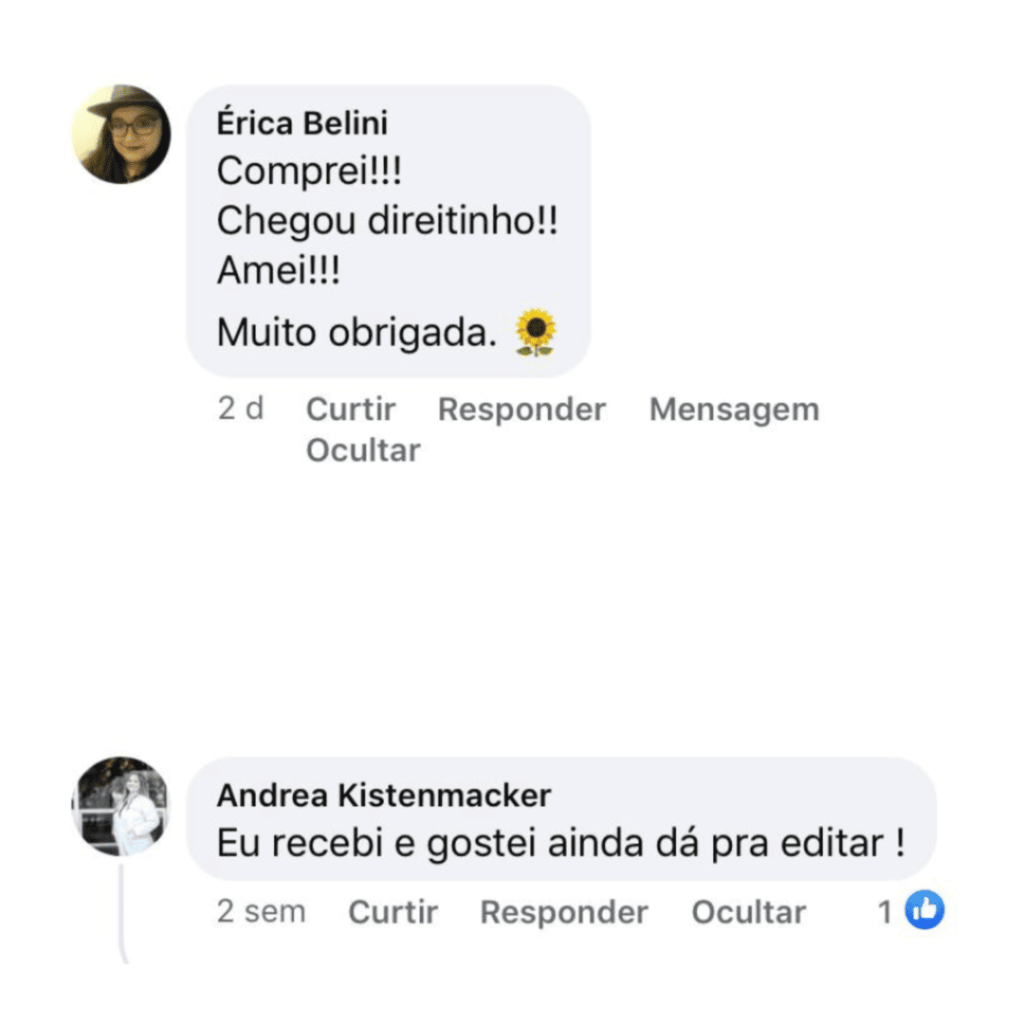The image size is (1024, 1024).
Task: Like Érica Belini's comment with Curtir
Action: (x=351, y=409)
